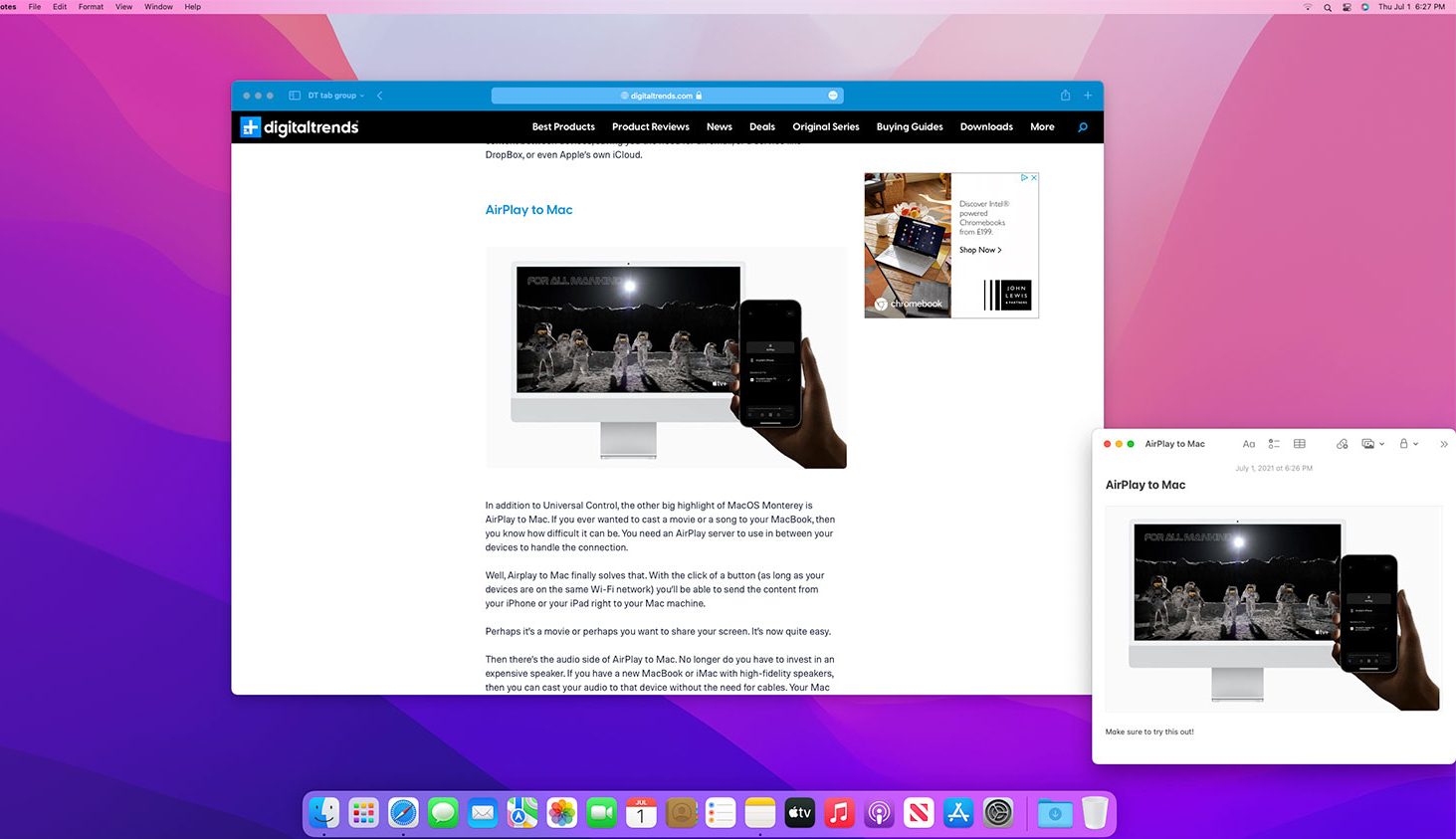Expand the lock options chevron in Notes toolbar
The width and height of the screenshot is (1456, 839).
(x=1415, y=444)
